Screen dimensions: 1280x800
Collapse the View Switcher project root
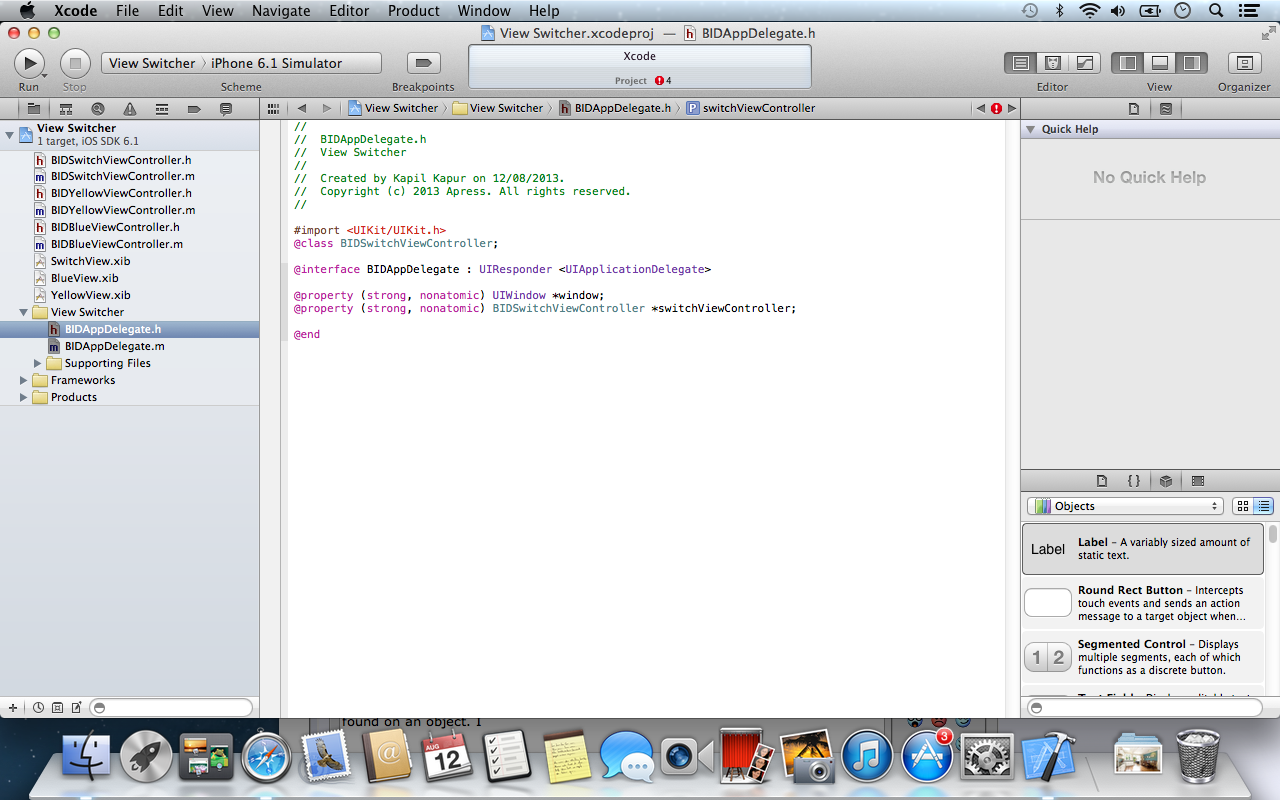coord(10,134)
